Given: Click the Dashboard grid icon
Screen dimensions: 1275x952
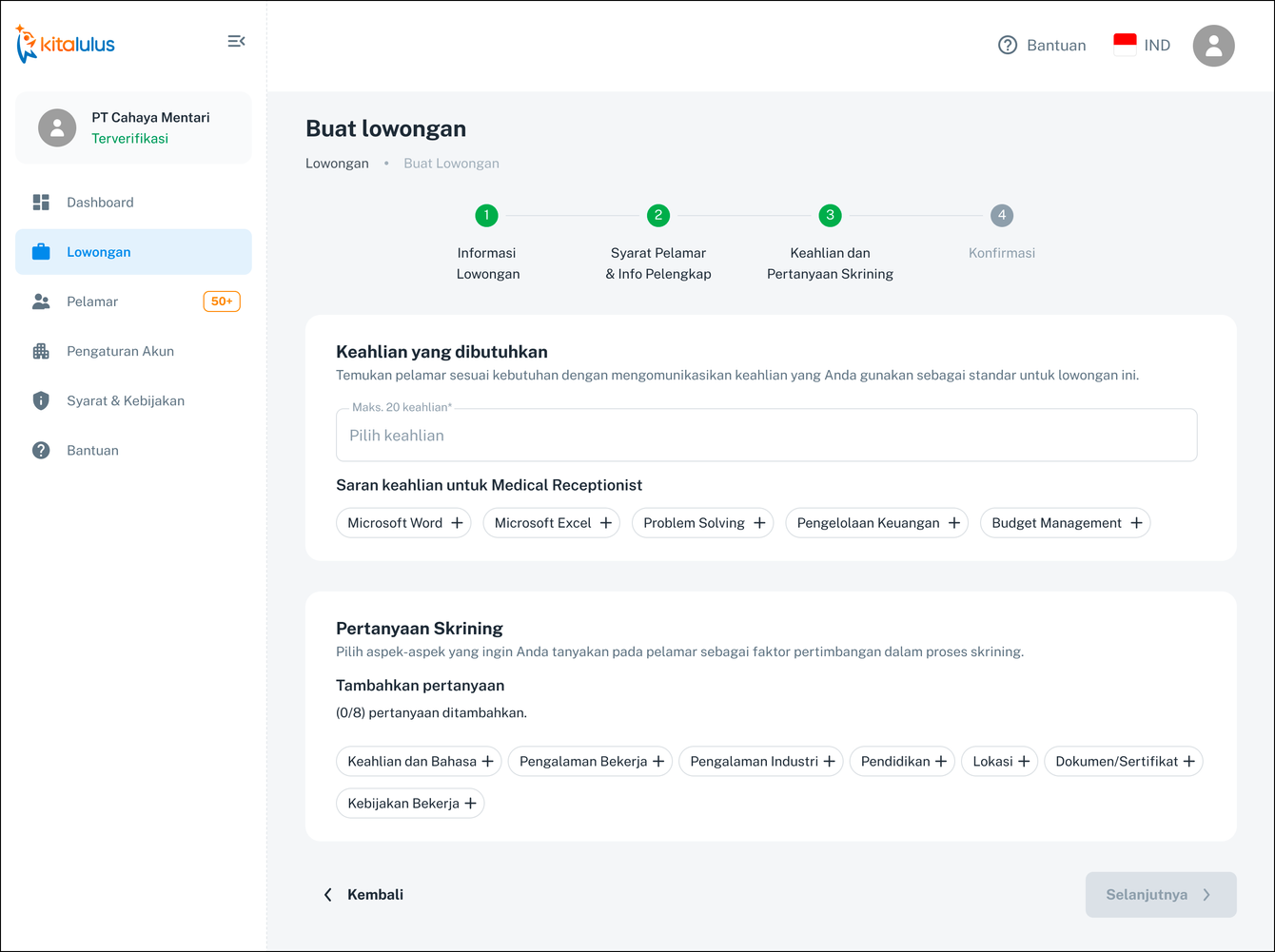Looking at the screenshot, I should (41, 203).
